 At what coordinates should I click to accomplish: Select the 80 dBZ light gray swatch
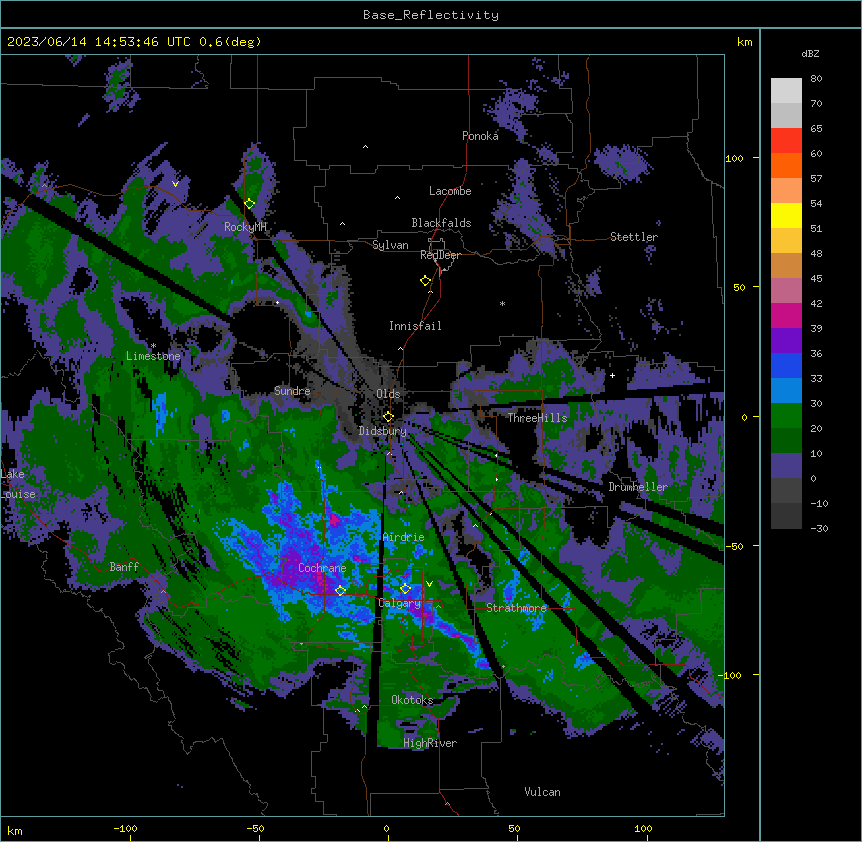[786, 91]
